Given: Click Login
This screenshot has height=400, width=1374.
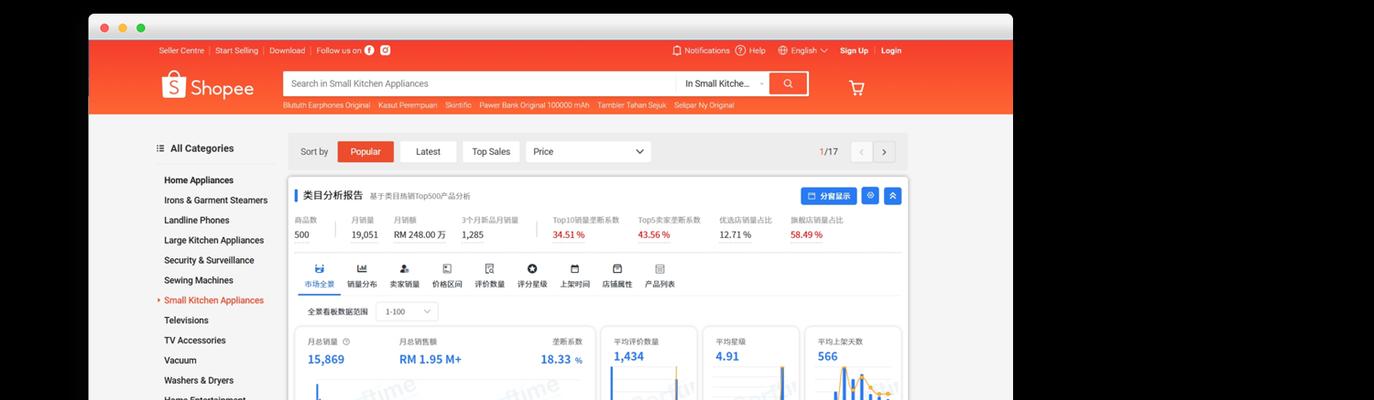Looking at the screenshot, I should [x=891, y=50].
